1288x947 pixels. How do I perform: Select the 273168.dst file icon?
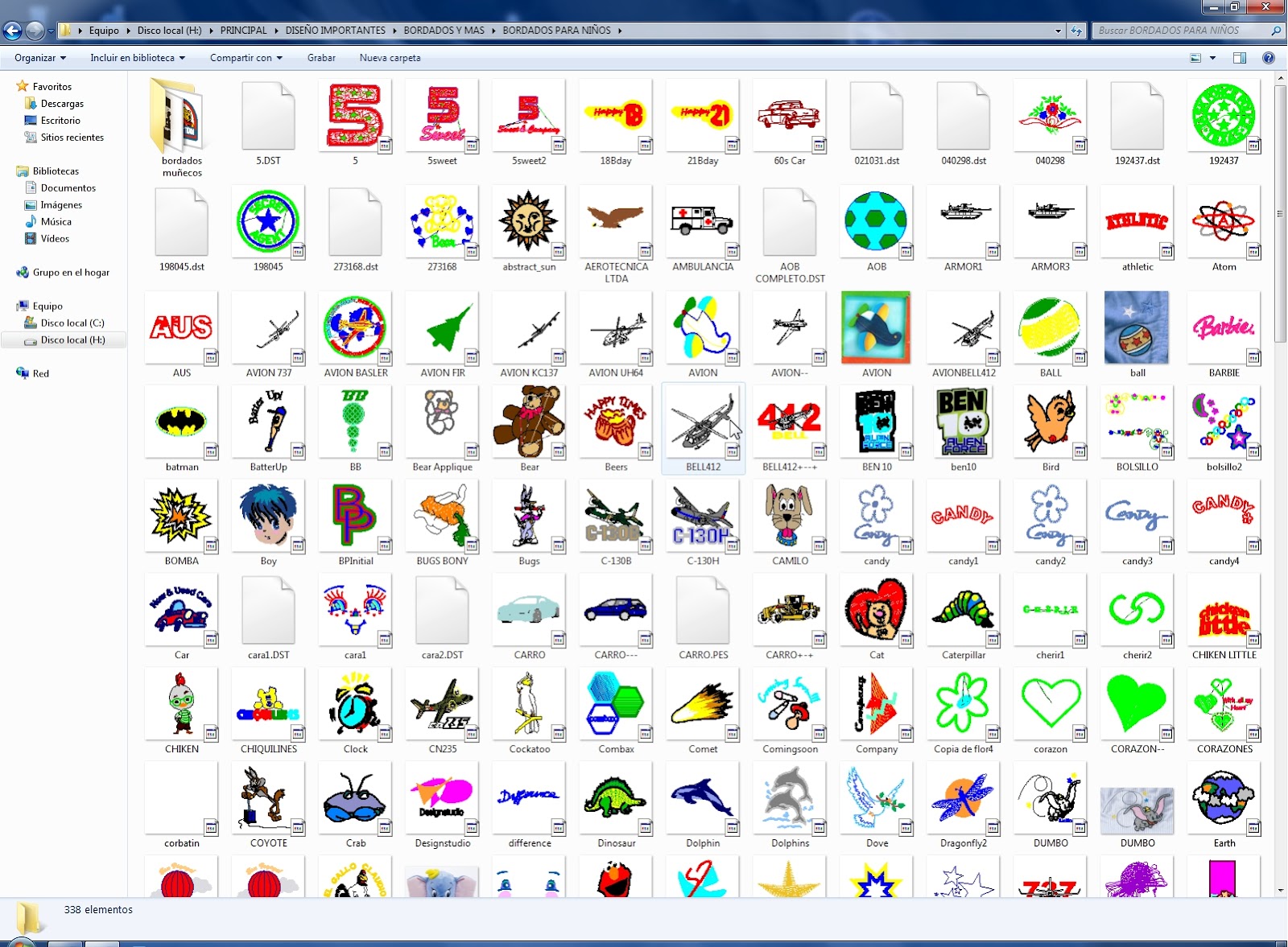tap(356, 223)
